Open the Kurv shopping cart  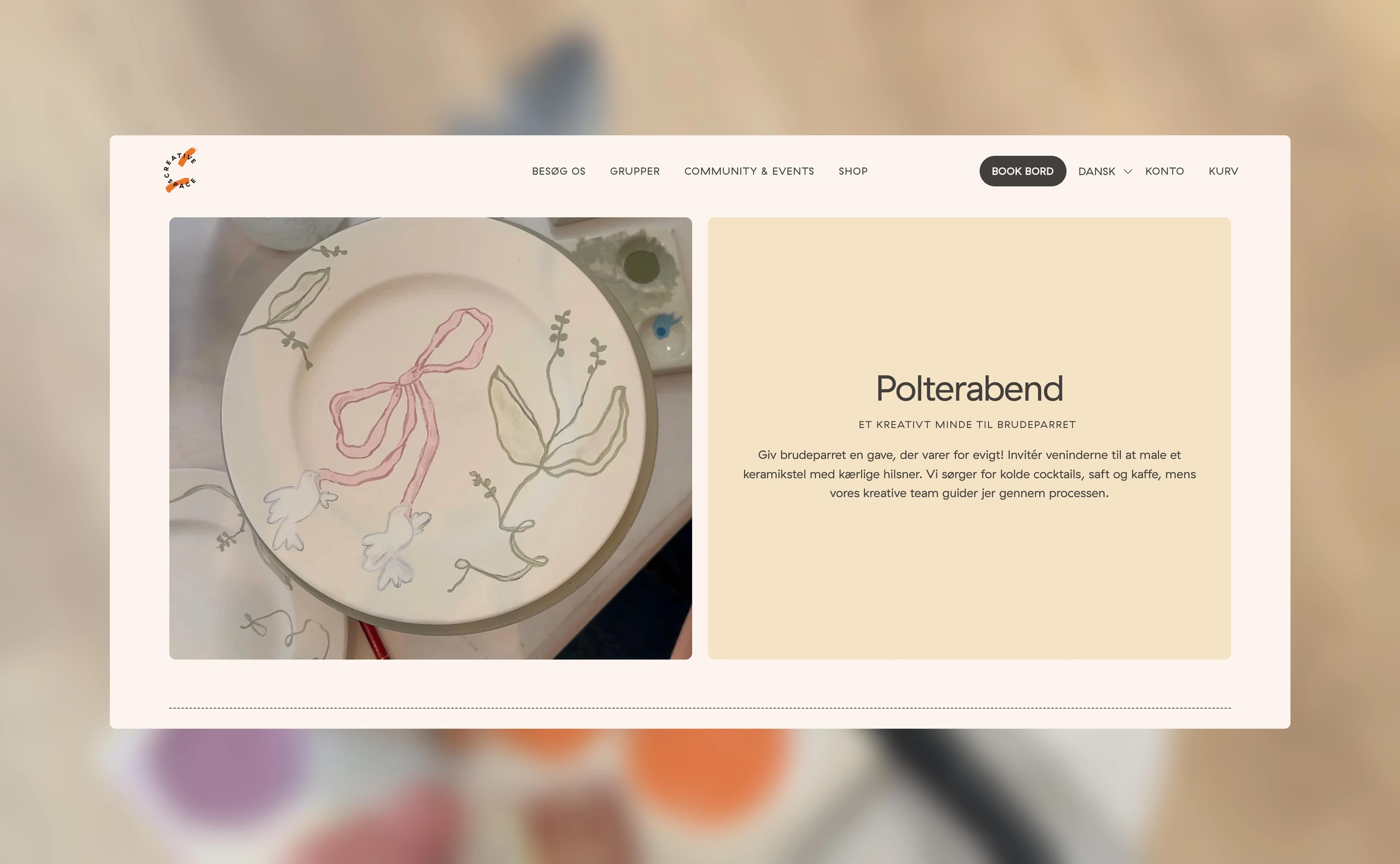tap(1223, 171)
